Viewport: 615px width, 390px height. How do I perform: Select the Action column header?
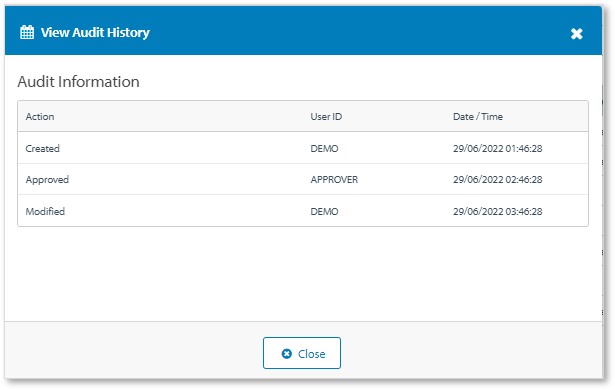pos(40,117)
